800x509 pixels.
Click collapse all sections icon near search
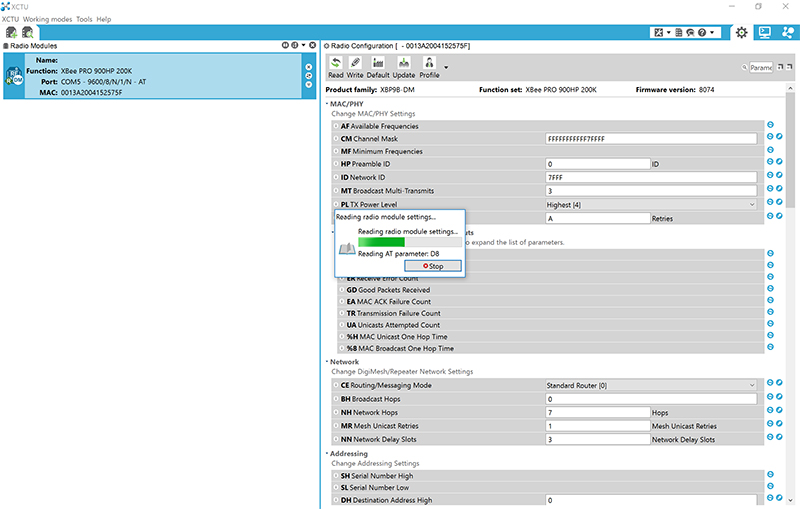pos(789,67)
